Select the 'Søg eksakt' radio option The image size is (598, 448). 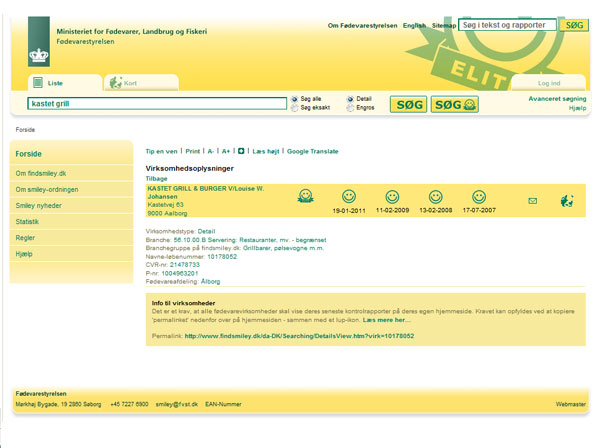294,108
